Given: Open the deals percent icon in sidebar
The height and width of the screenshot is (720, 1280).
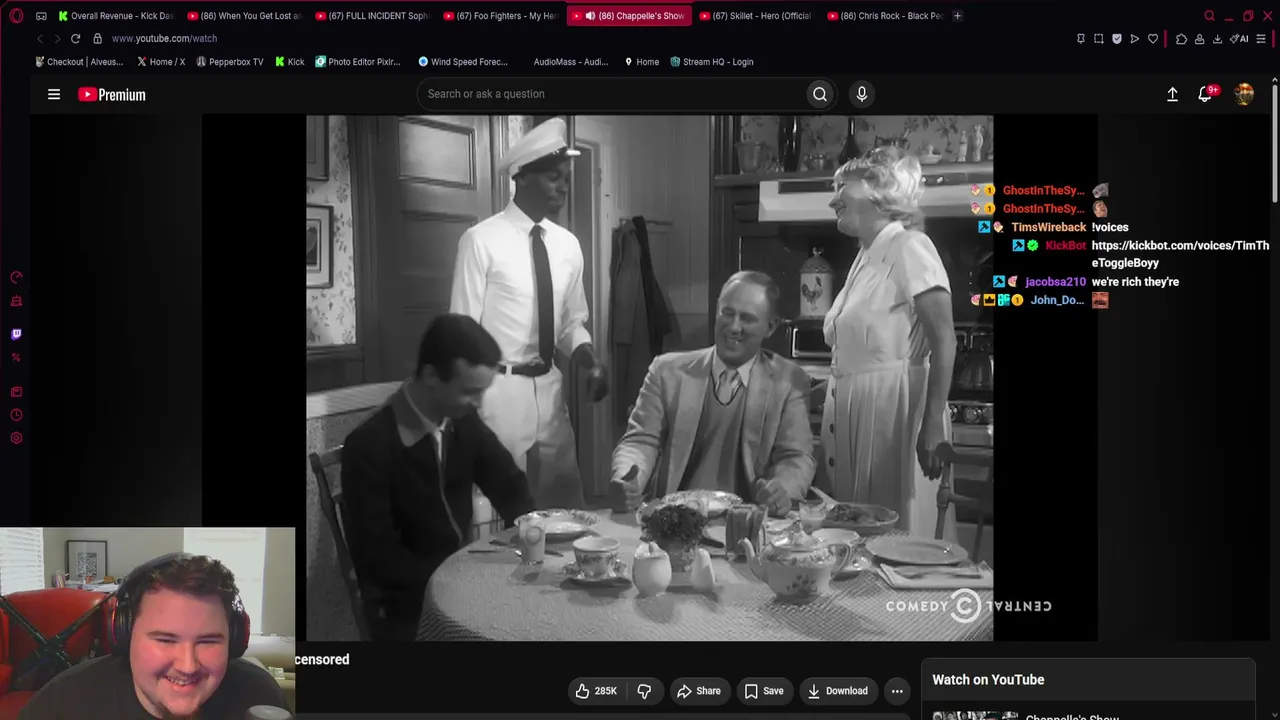Looking at the screenshot, I should tap(16, 358).
